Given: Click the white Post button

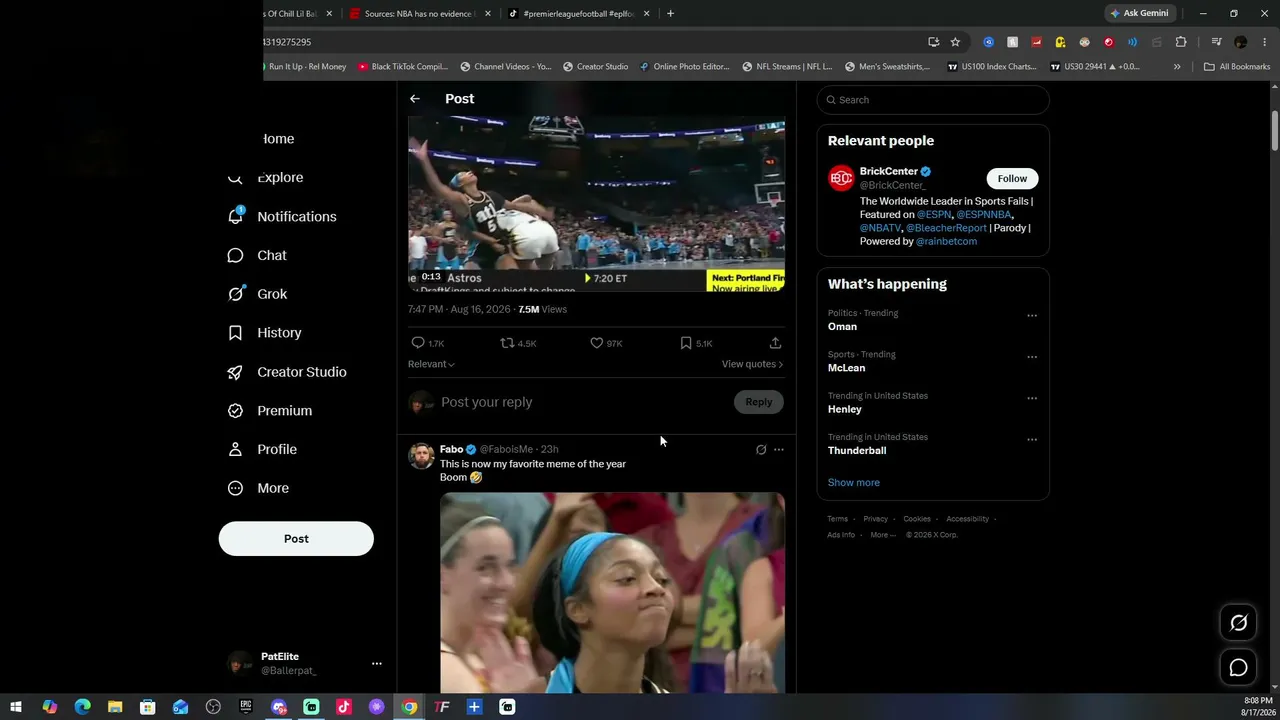Looking at the screenshot, I should [296, 538].
